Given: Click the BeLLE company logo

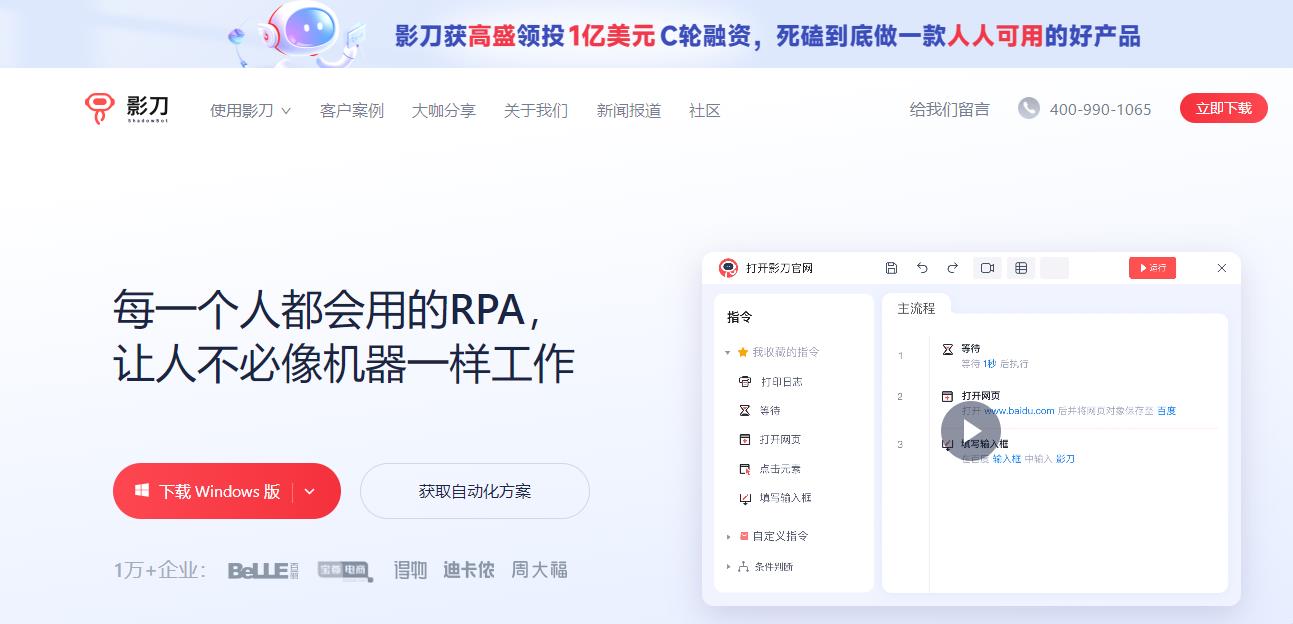Looking at the screenshot, I should click(263, 570).
